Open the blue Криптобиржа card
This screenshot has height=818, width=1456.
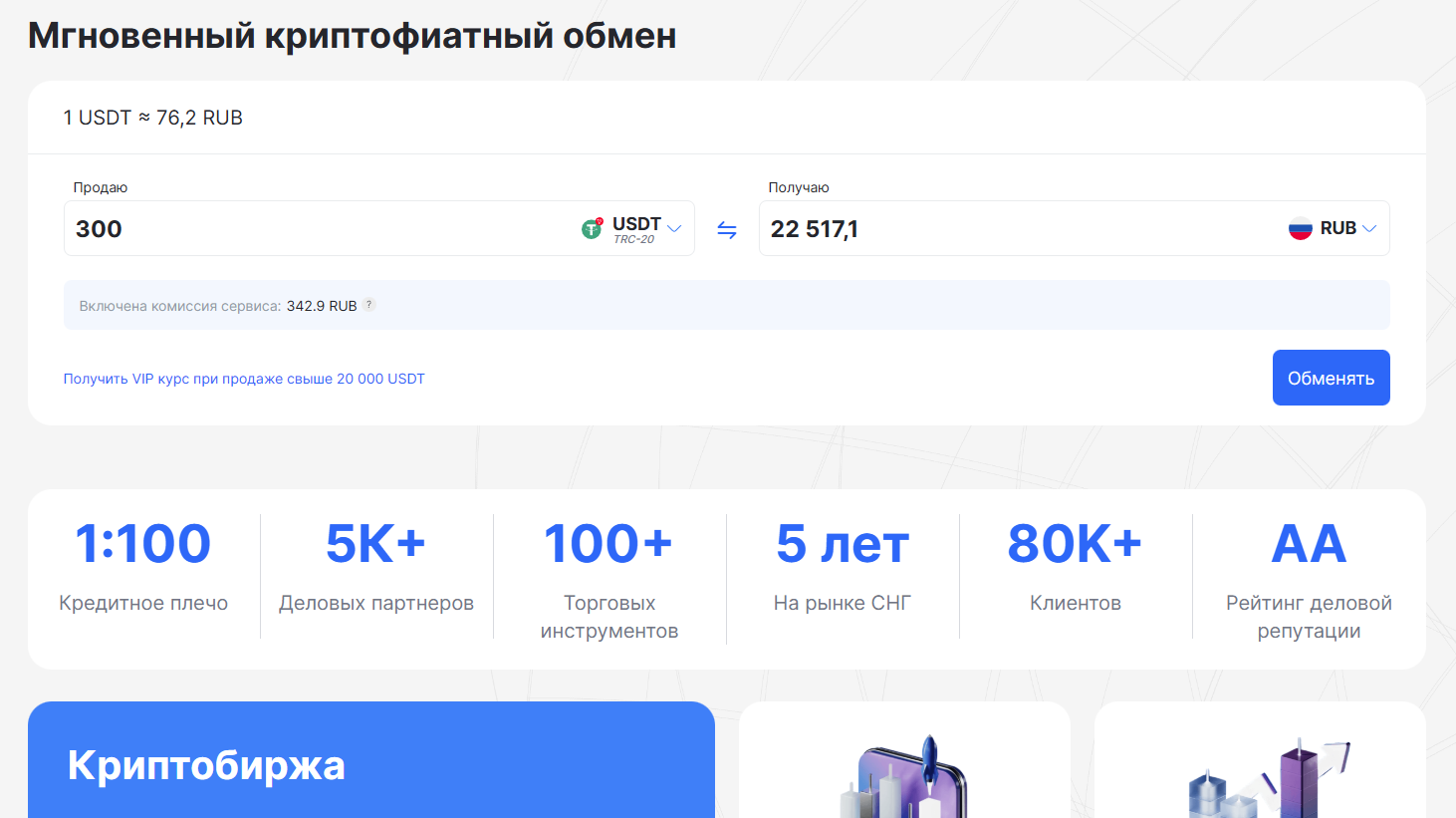(370, 762)
